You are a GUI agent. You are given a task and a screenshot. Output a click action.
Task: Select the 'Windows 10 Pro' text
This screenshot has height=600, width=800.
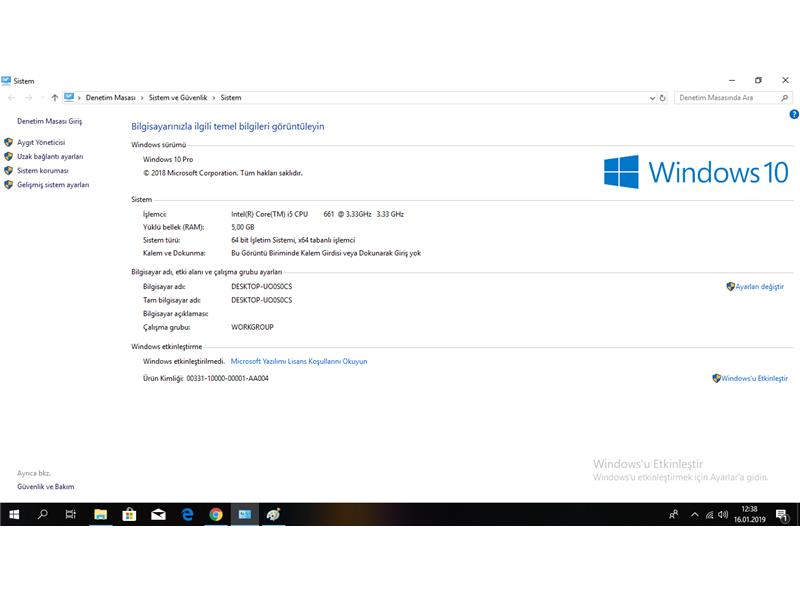tap(168, 159)
